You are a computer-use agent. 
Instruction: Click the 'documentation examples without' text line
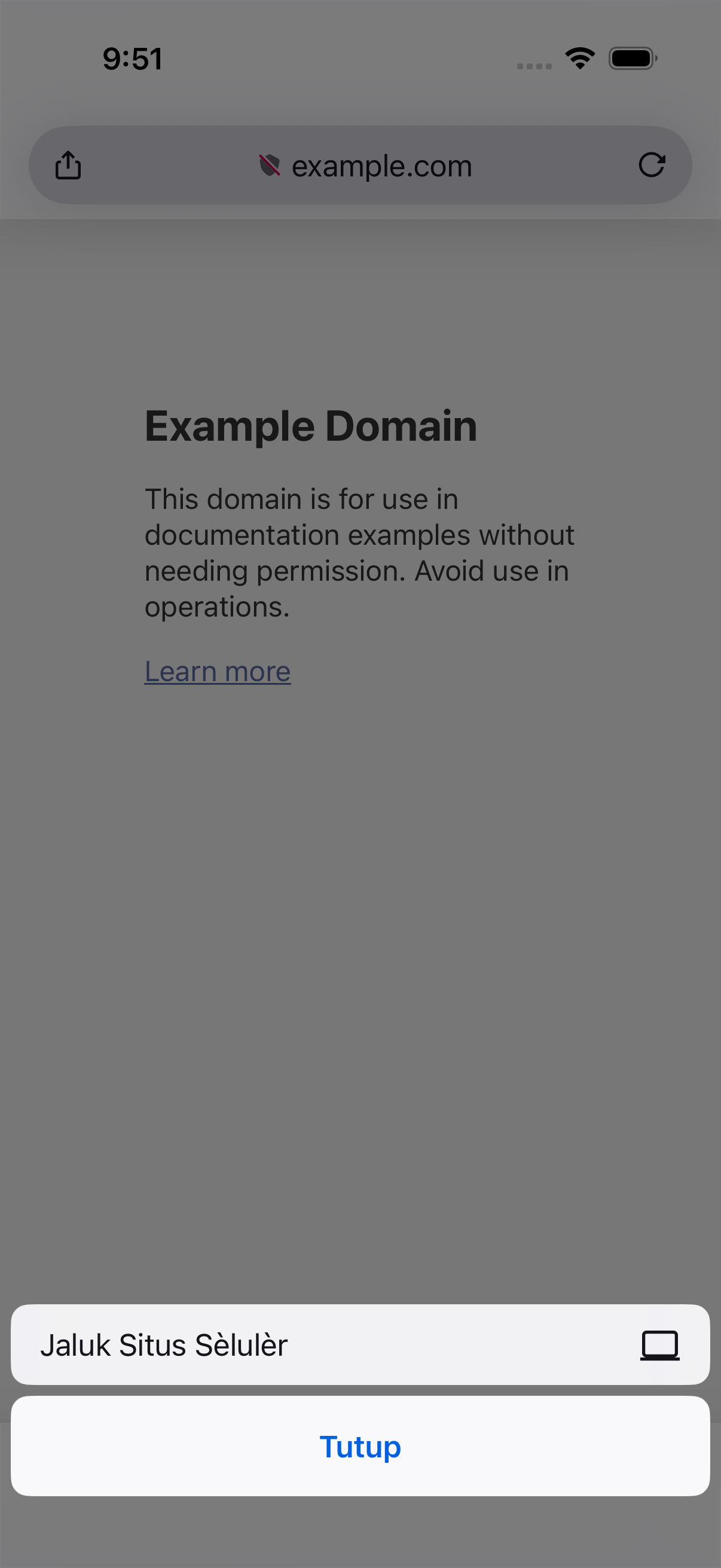point(359,535)
